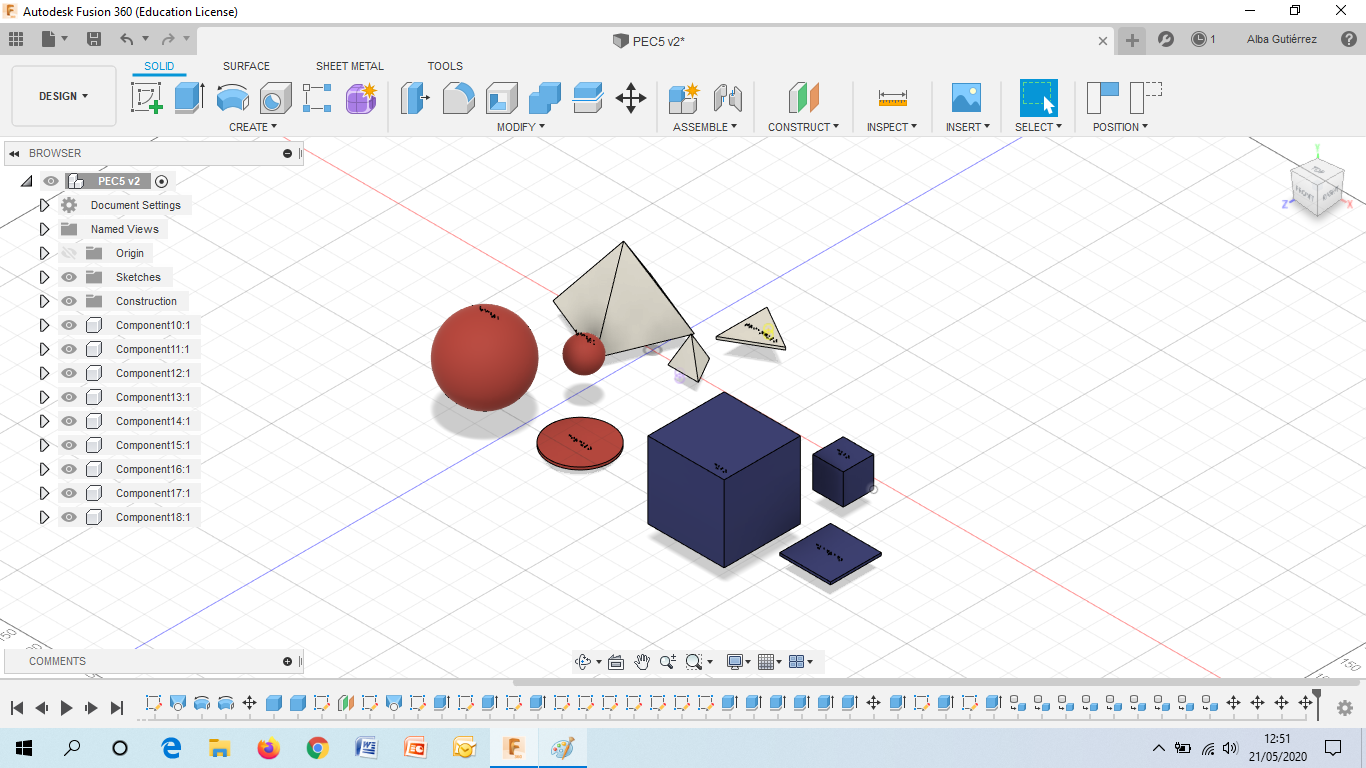The image size is (1366, 768).
Task: Expand Component11:1 node
Action: (x=44, y=349)
